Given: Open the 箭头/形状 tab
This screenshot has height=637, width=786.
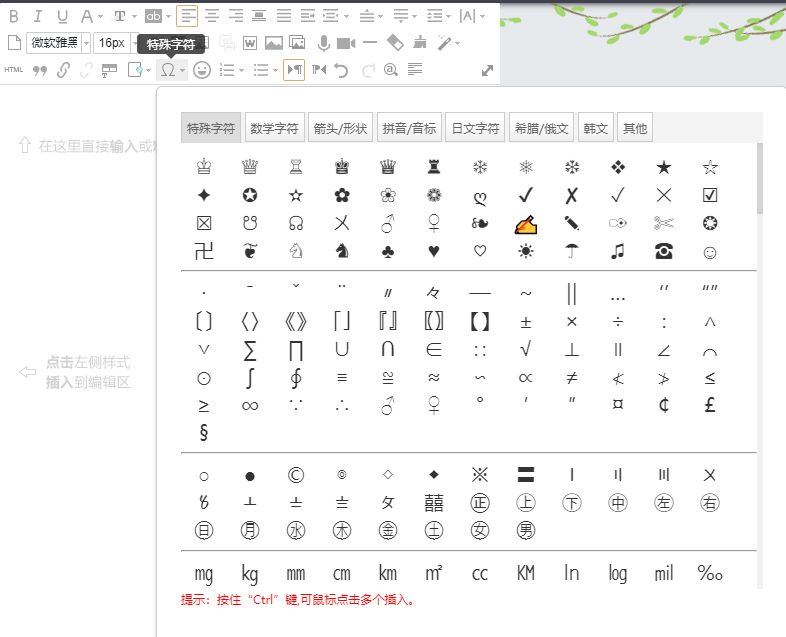Looking at the screenshot, I should coord(340,128).
